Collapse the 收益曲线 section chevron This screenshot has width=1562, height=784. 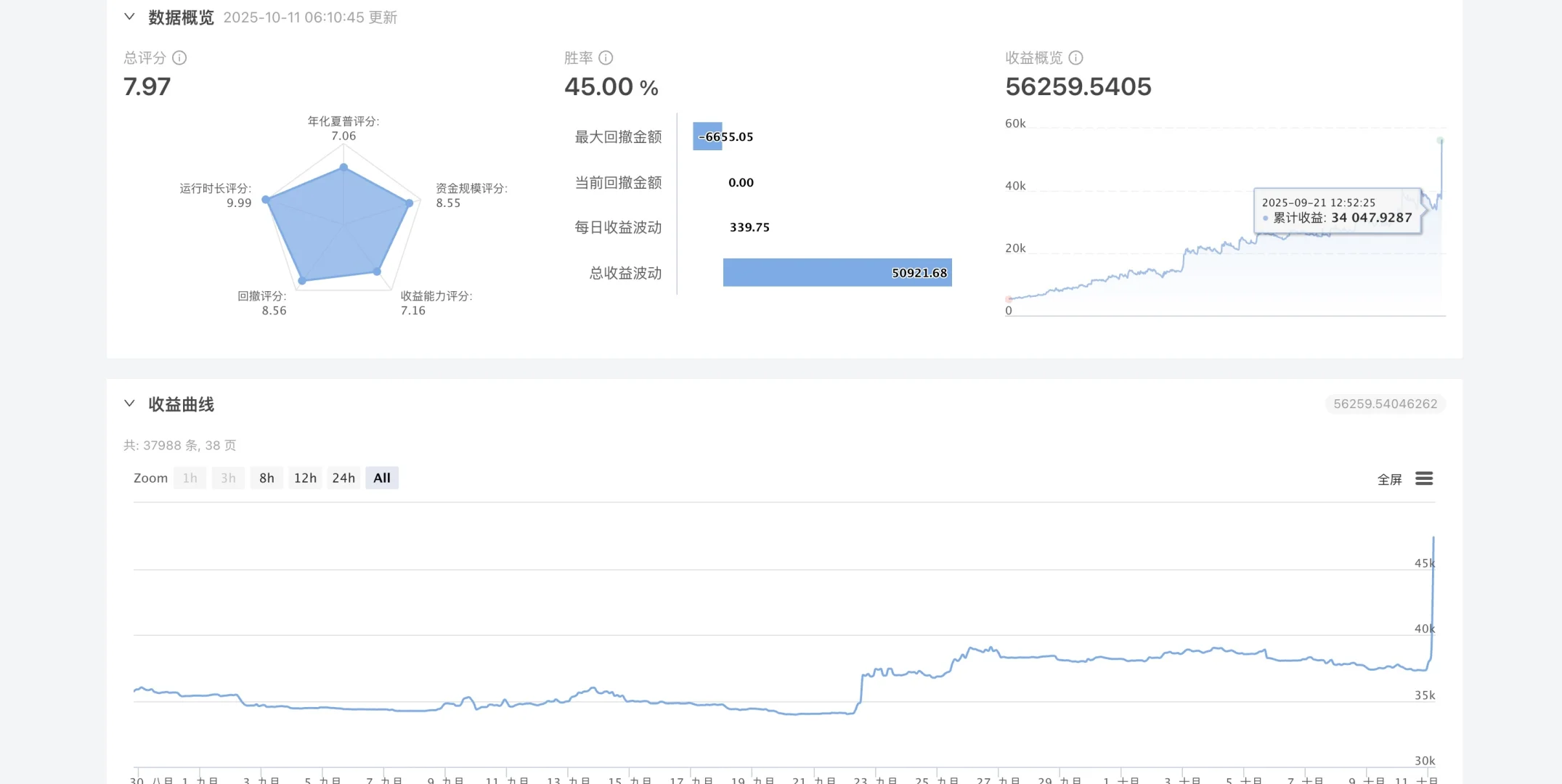[x=129, y=404]
